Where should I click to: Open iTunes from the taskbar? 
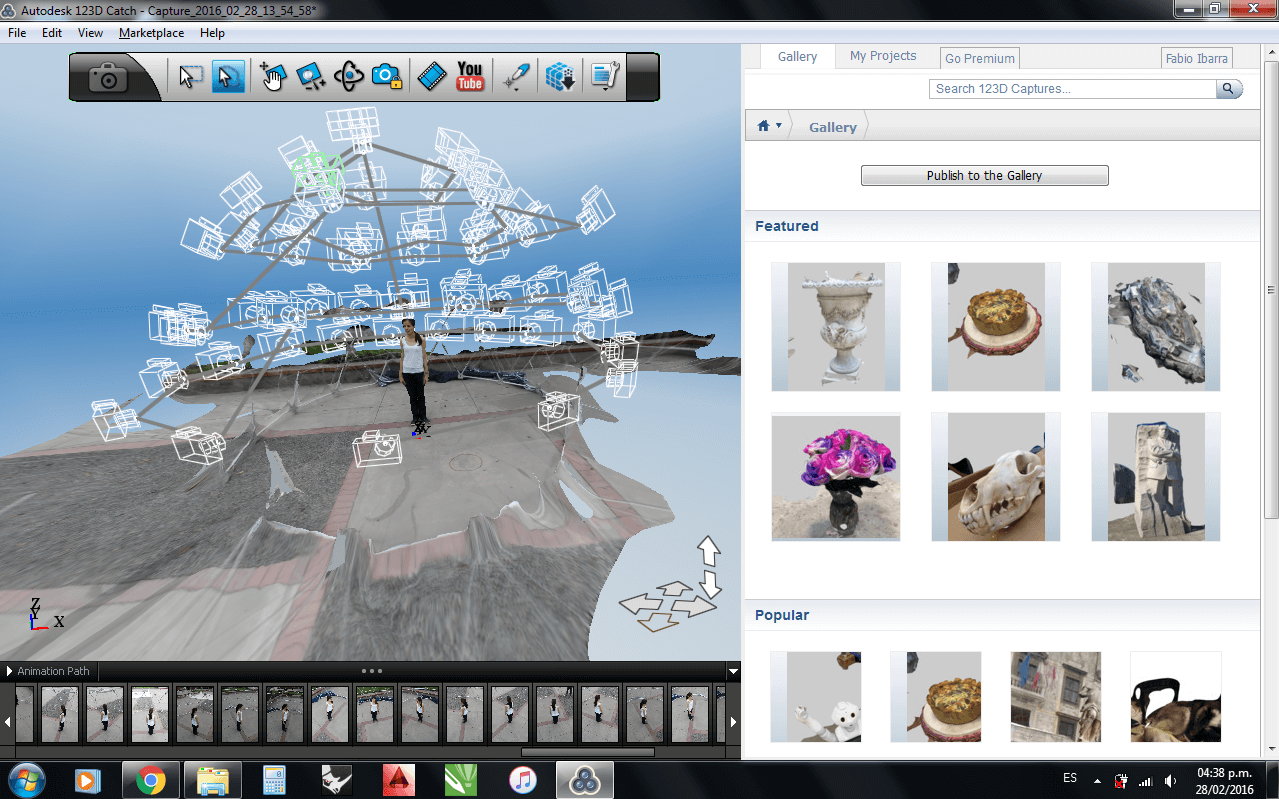522,779
